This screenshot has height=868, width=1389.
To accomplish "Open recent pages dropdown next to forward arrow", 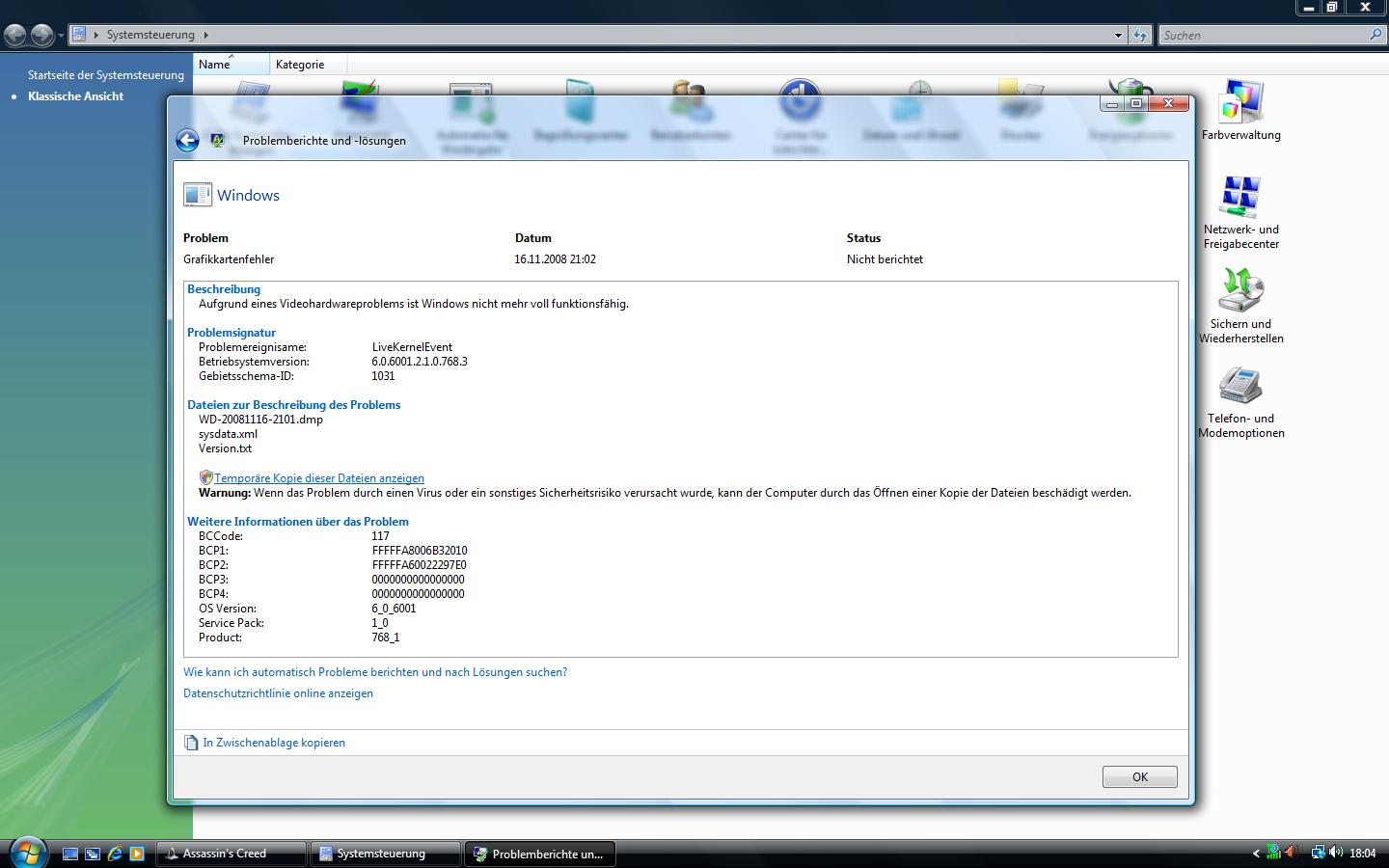I will (x=61, y=36).
